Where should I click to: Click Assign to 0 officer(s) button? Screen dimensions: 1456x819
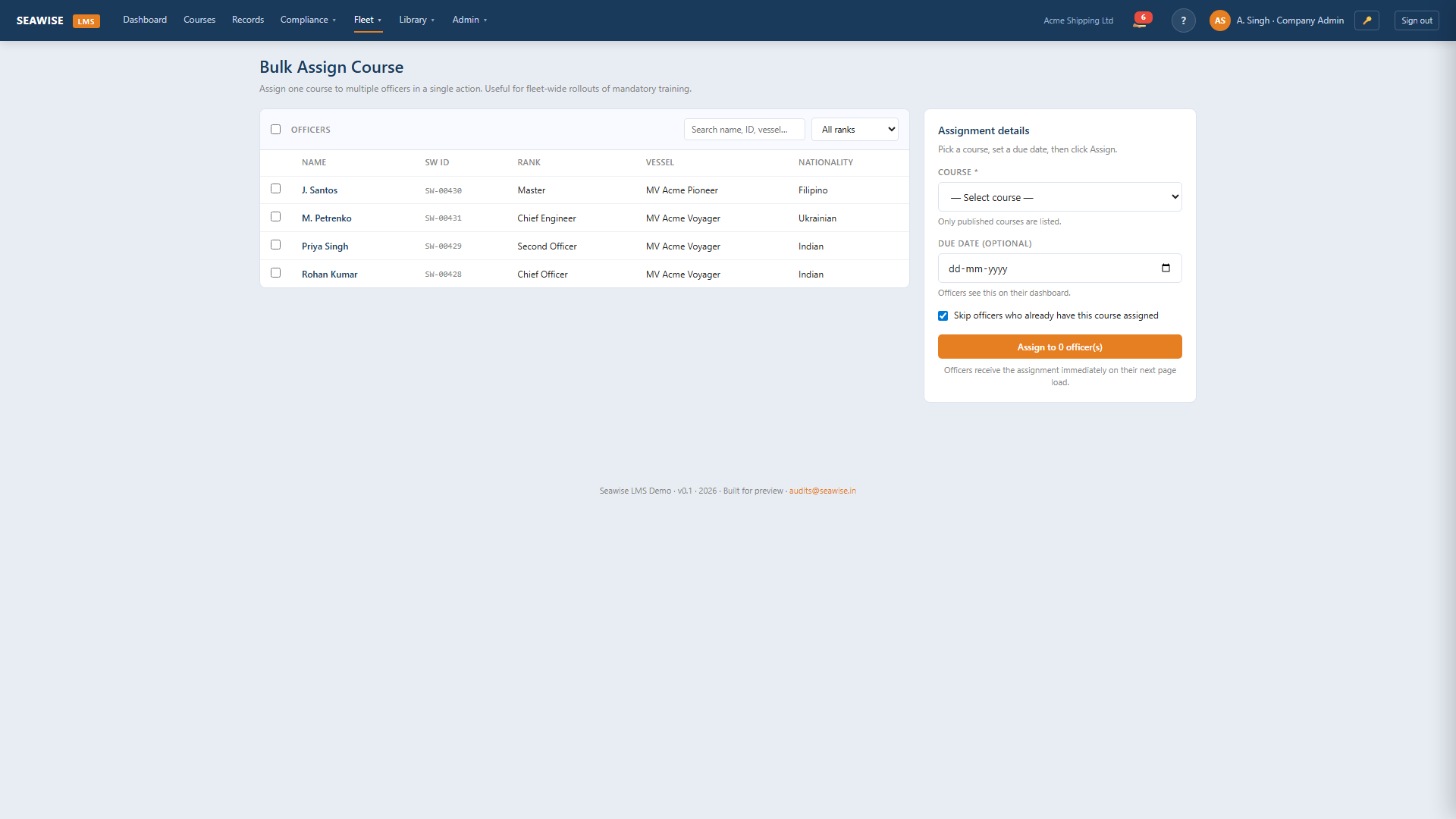click(1059, 347)
